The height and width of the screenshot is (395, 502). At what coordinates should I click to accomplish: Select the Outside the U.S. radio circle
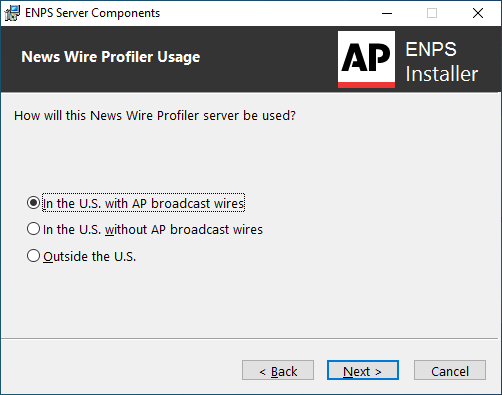(33, 256)
